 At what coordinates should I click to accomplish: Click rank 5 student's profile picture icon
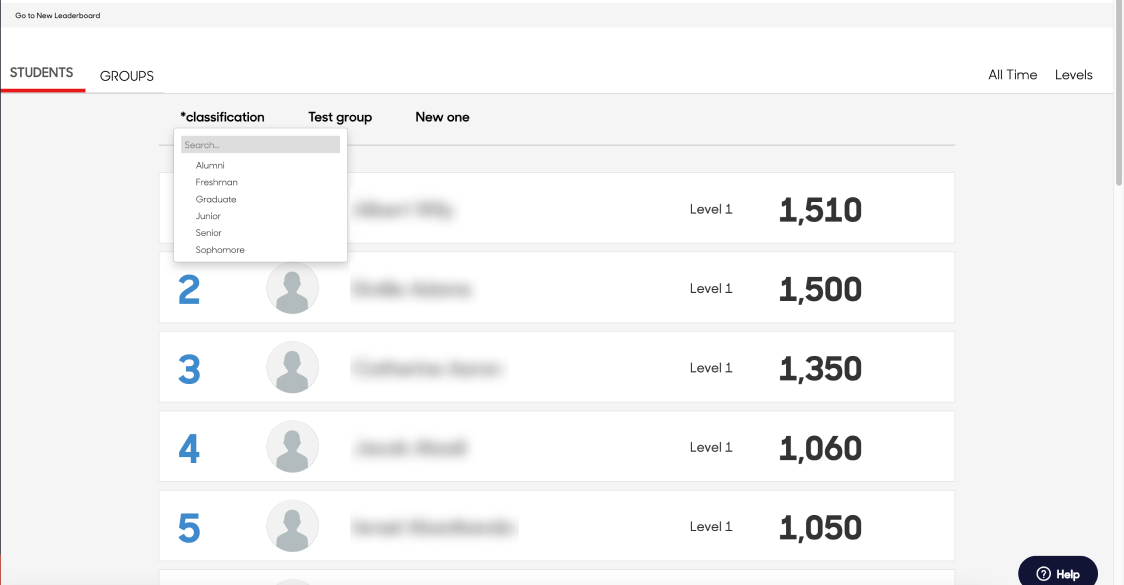292,526
